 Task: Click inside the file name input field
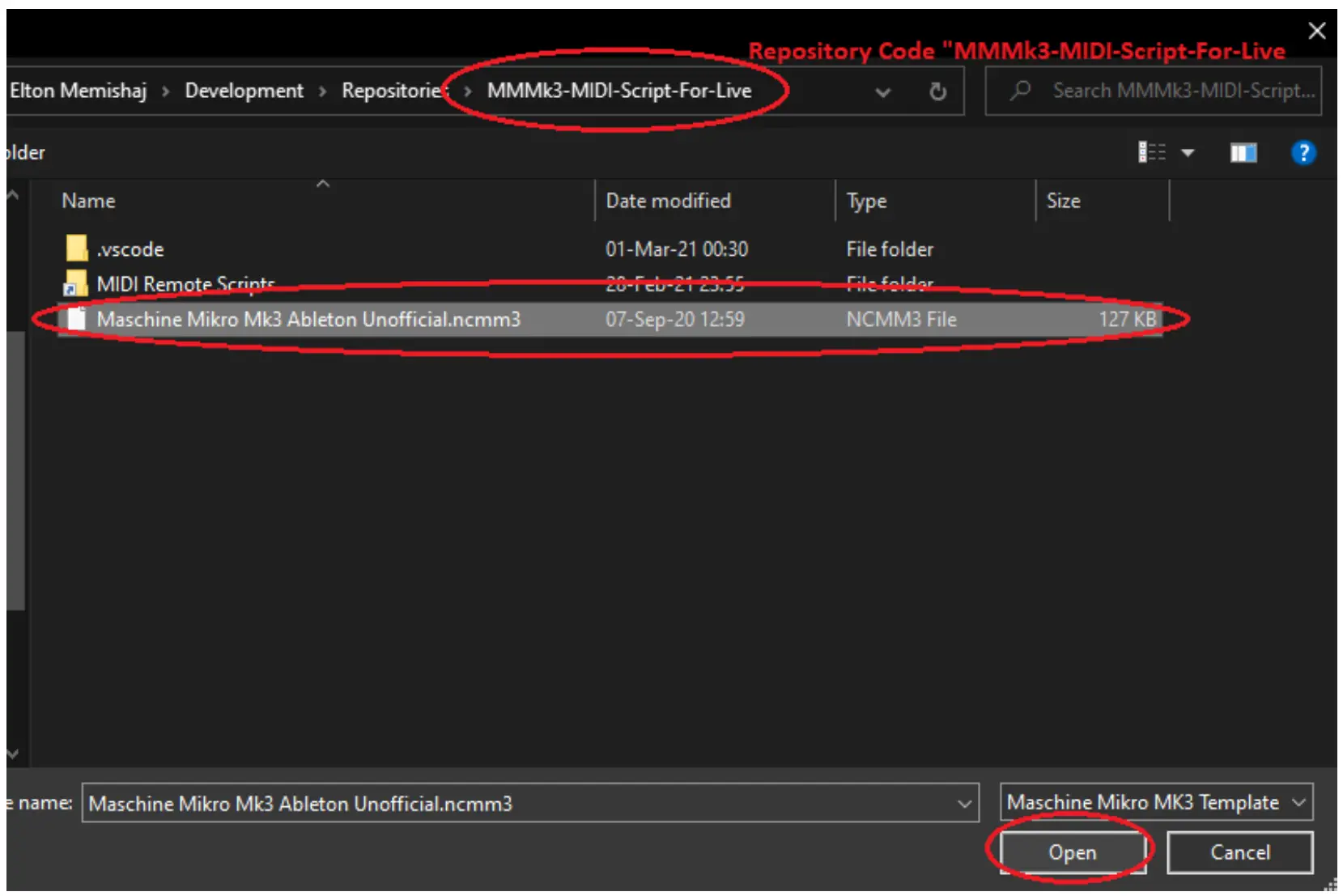click(486, 803)
